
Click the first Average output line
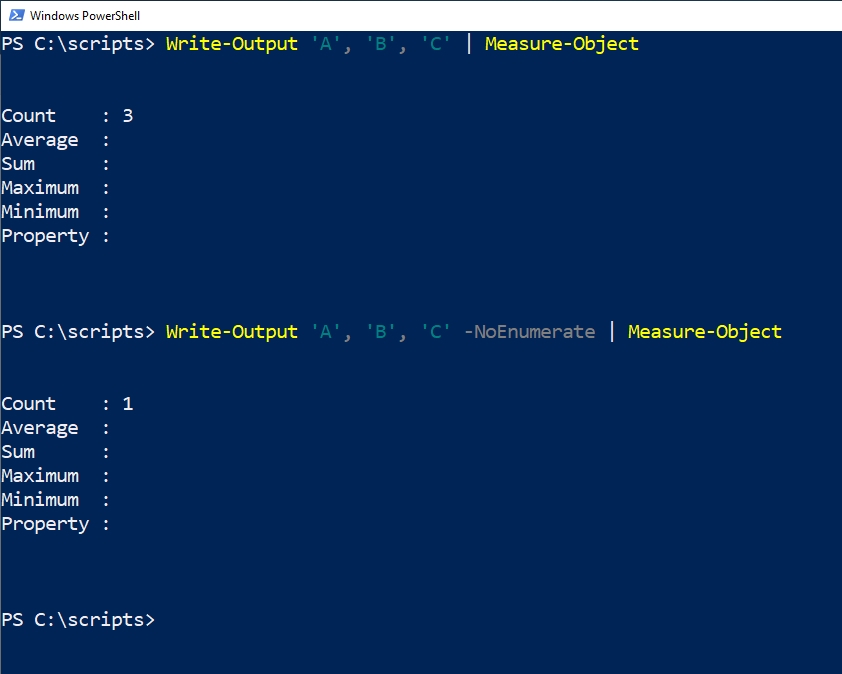(x=55, y=140)
